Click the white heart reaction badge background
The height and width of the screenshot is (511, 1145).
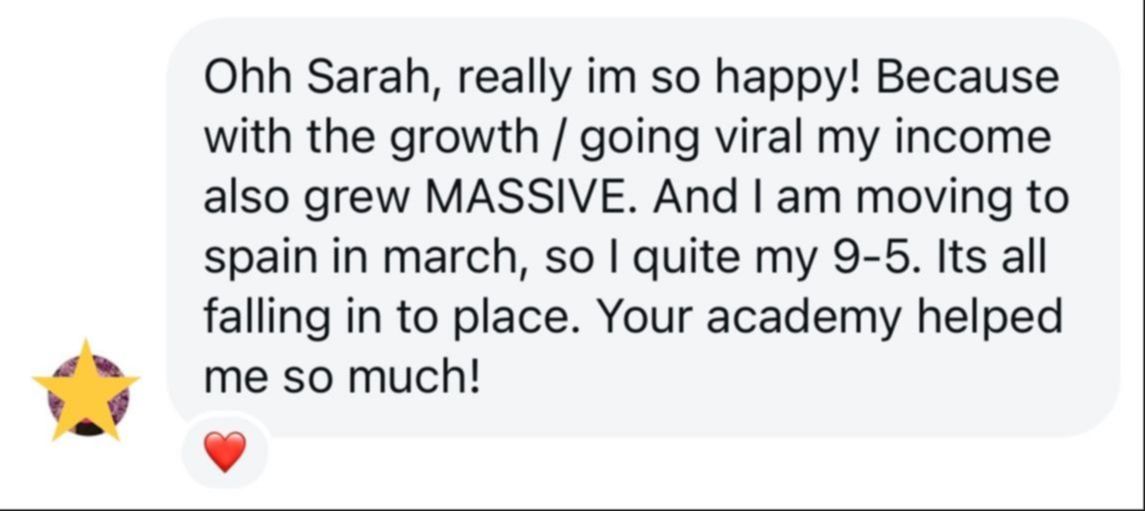tap(225, 453)
